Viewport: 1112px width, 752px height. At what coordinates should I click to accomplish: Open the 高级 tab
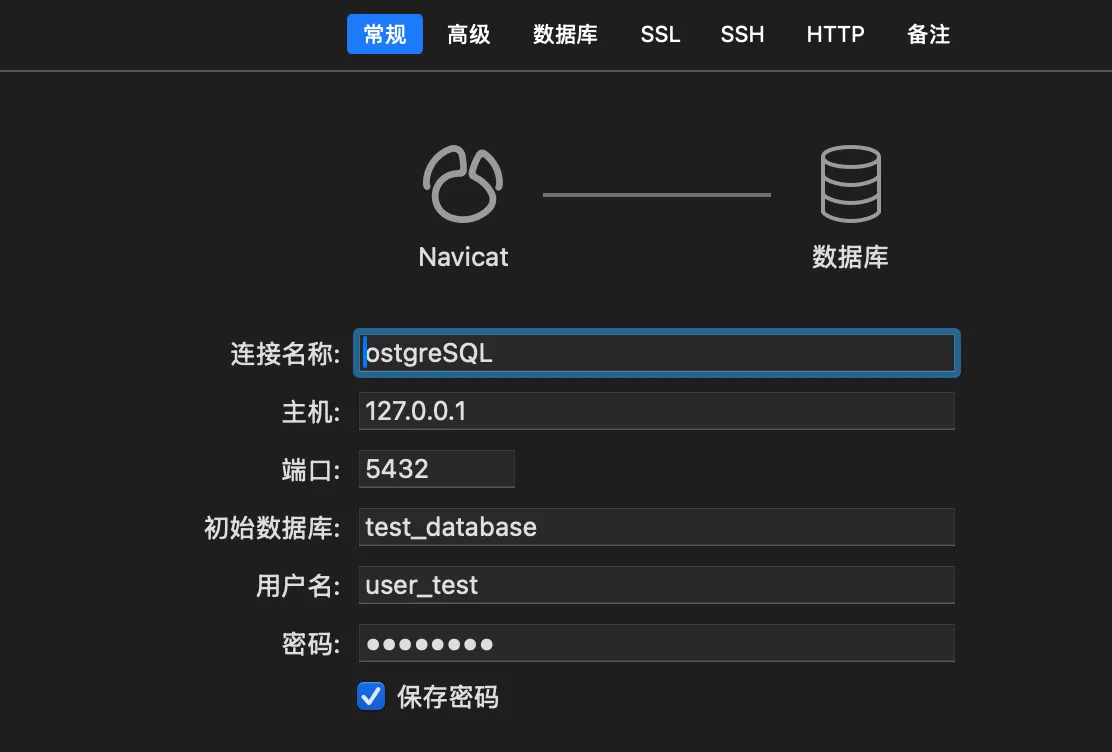click(469, 34)
